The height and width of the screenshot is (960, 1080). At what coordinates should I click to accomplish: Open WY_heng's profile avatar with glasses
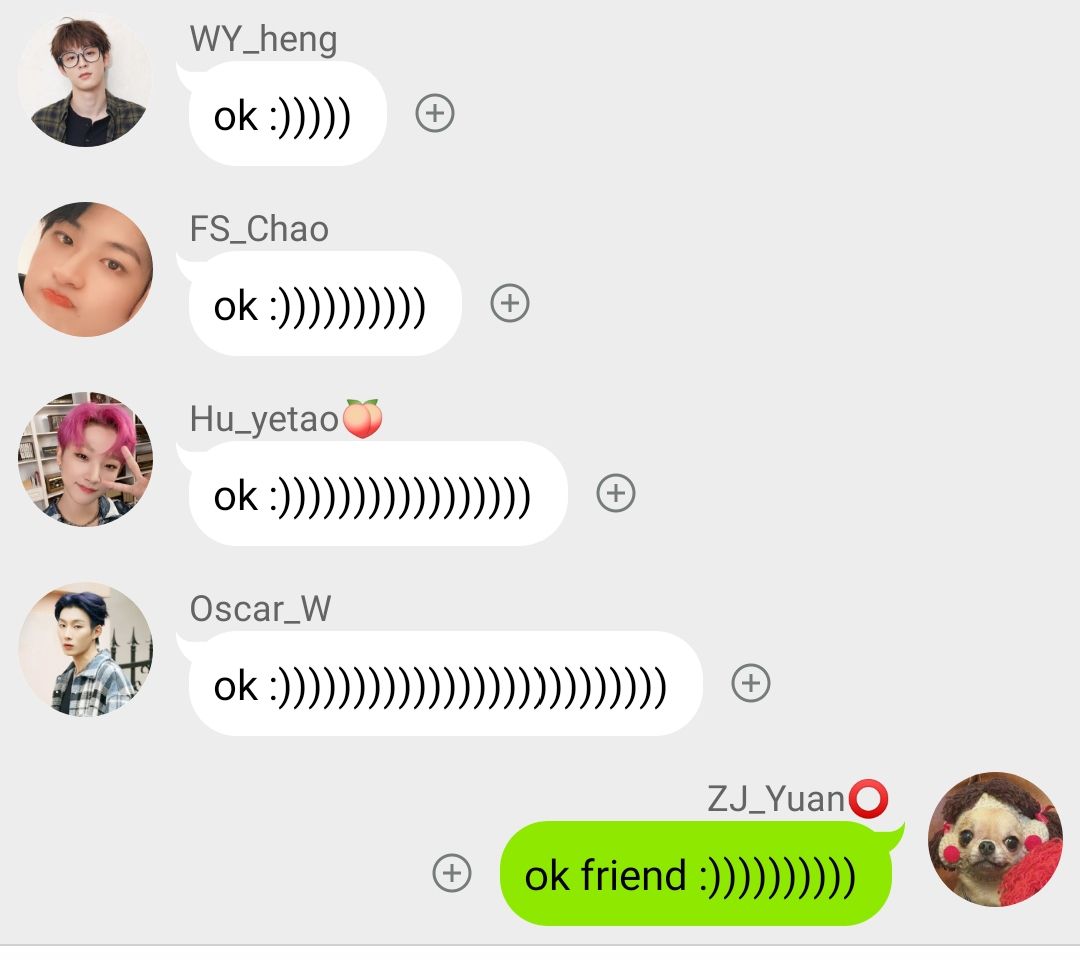[85, 79]
